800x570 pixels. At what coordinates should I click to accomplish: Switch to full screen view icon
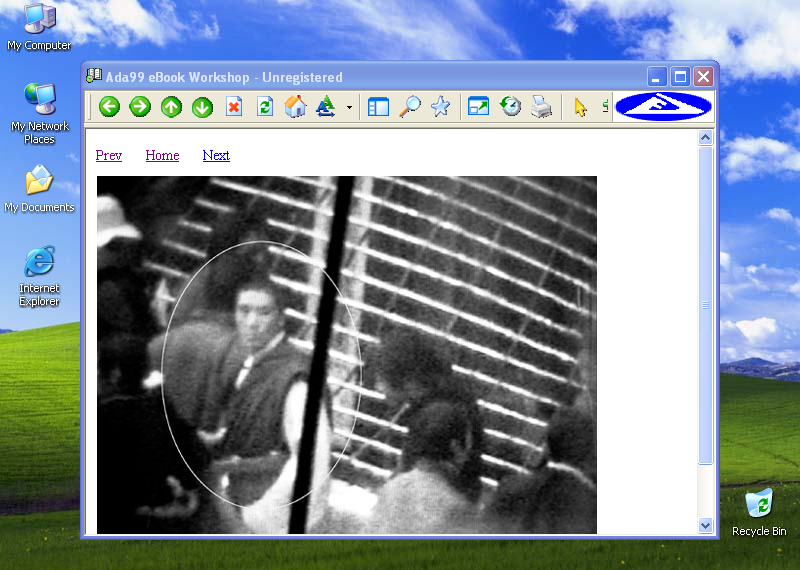pos(479,107)
